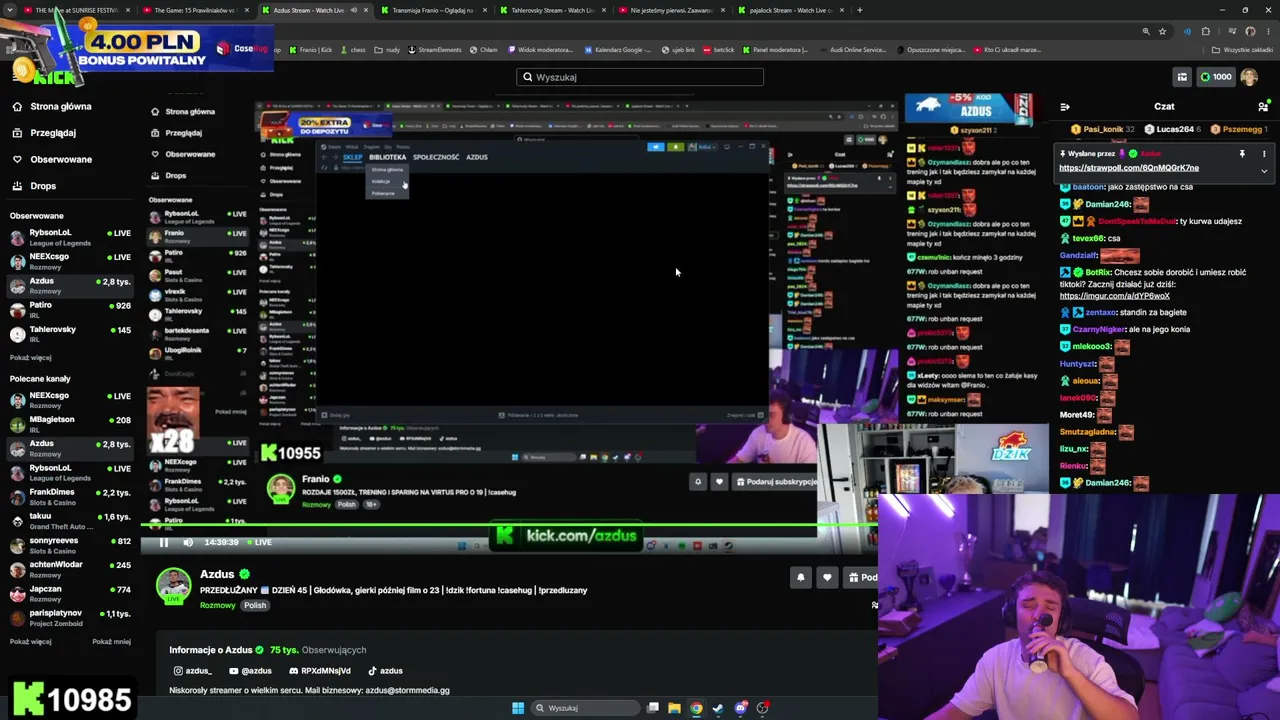Switch to The Game: 15 Prawilniaków tab
Screen dimensions: 1280x720
click(x=195, y=10)
